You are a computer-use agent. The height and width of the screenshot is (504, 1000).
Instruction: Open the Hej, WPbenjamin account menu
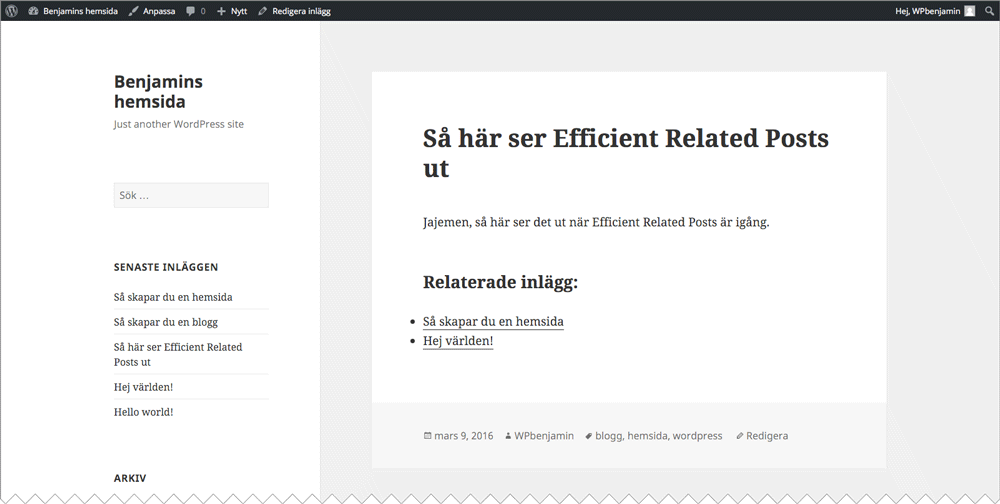927,11
